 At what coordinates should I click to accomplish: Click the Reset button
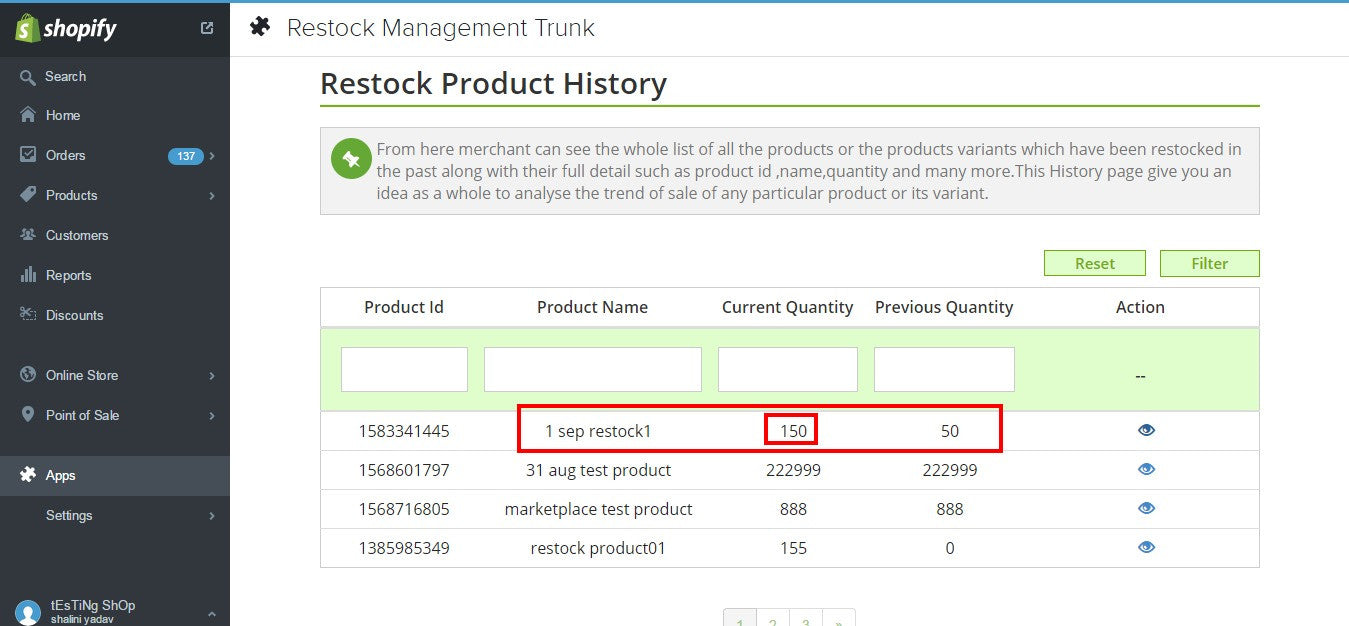click(x=1094, y=263)
